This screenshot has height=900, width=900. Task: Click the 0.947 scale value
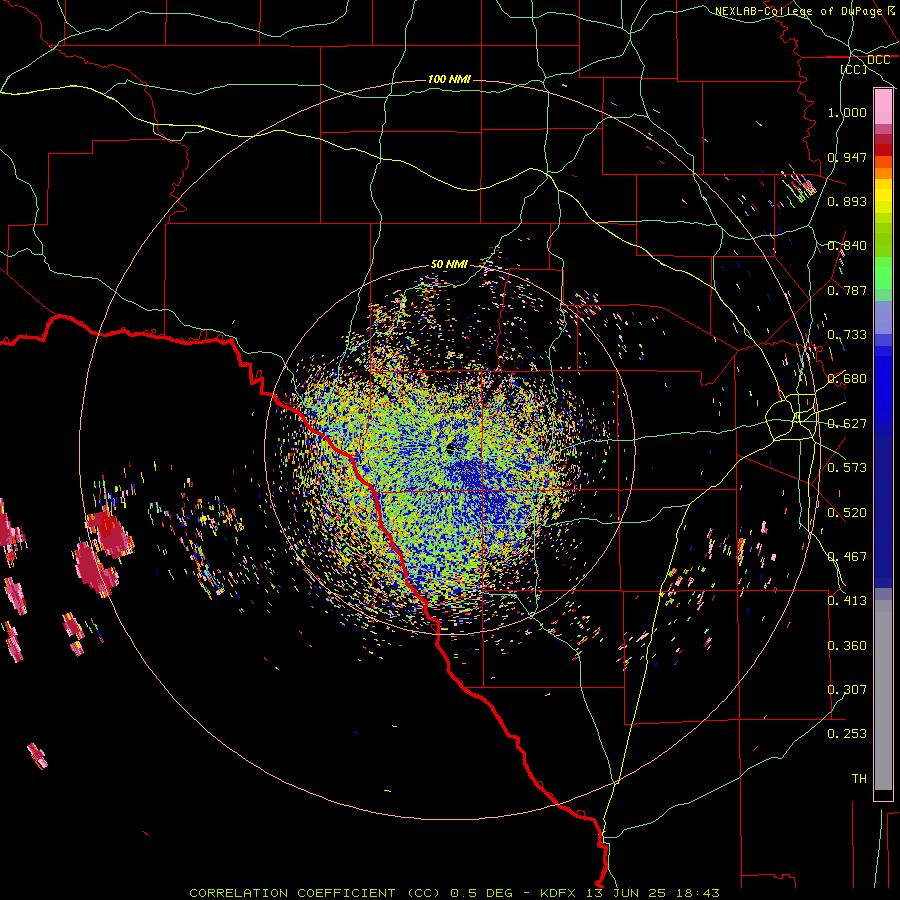point(847,157)
